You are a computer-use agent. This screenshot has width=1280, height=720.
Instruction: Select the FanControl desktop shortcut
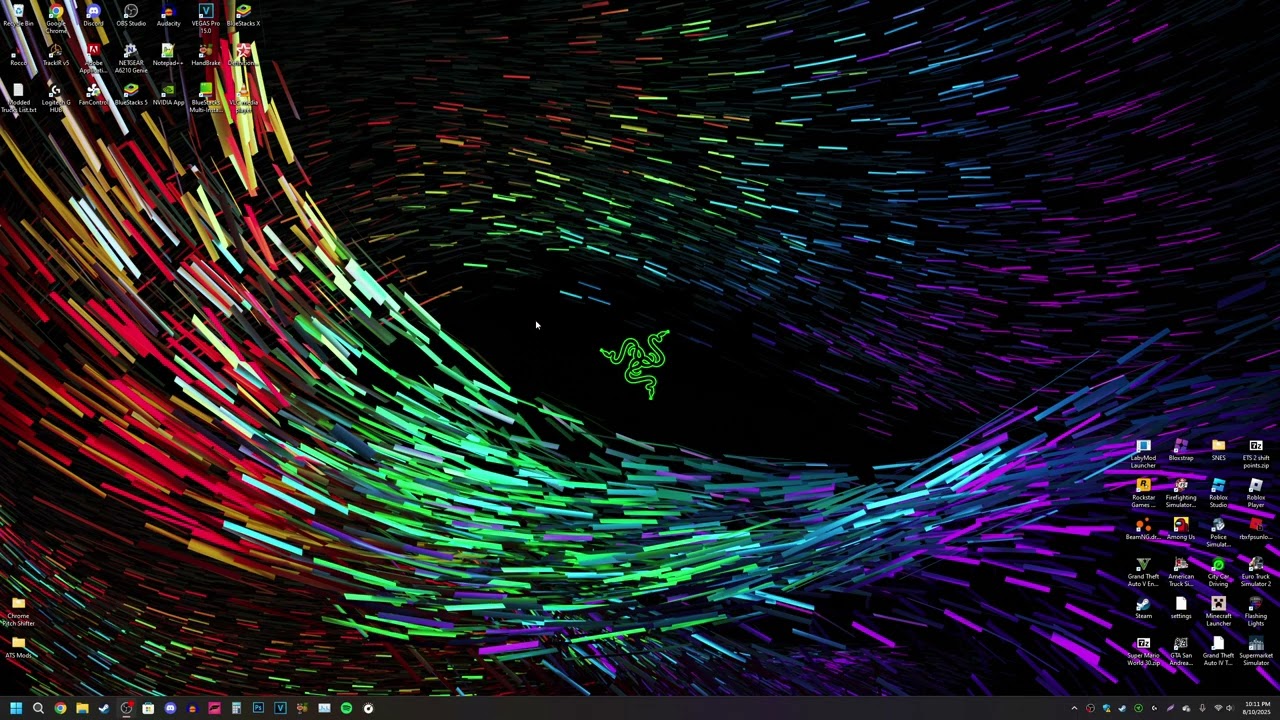[x=93, y=95]
